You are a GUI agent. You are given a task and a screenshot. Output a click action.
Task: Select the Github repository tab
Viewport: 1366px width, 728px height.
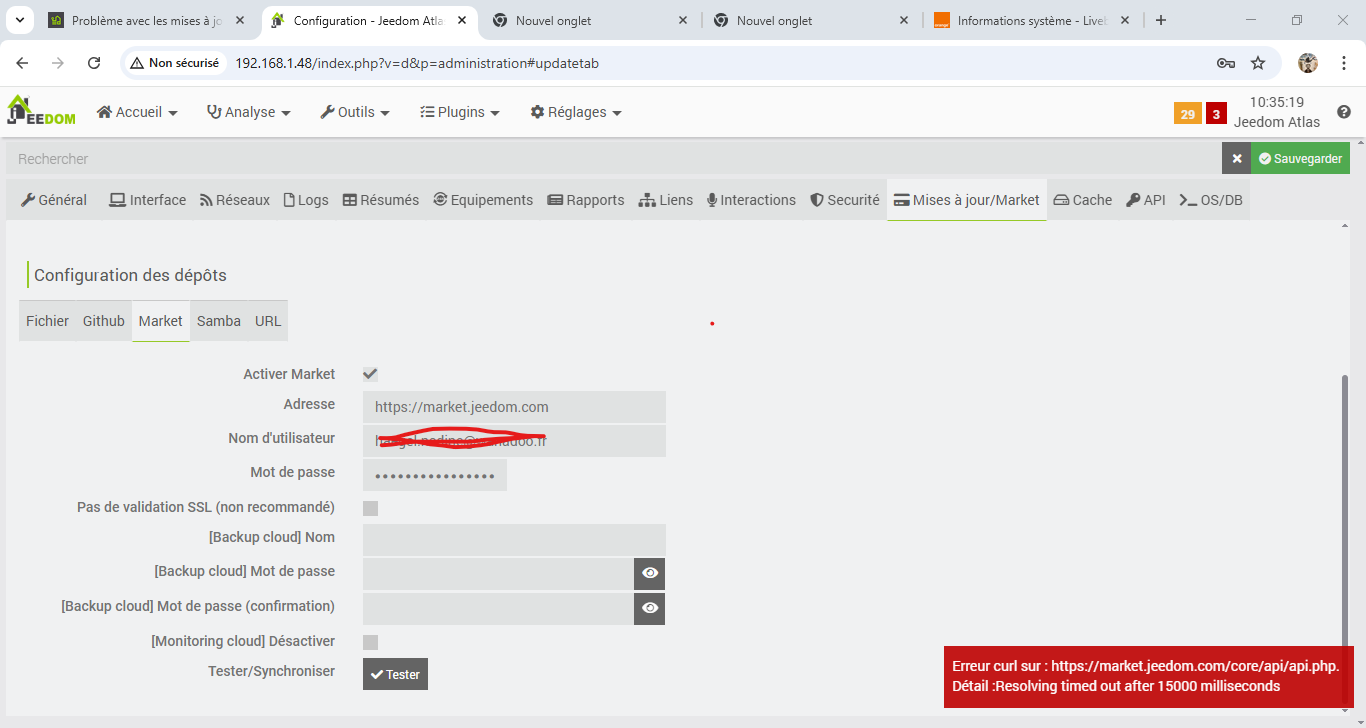104,321
